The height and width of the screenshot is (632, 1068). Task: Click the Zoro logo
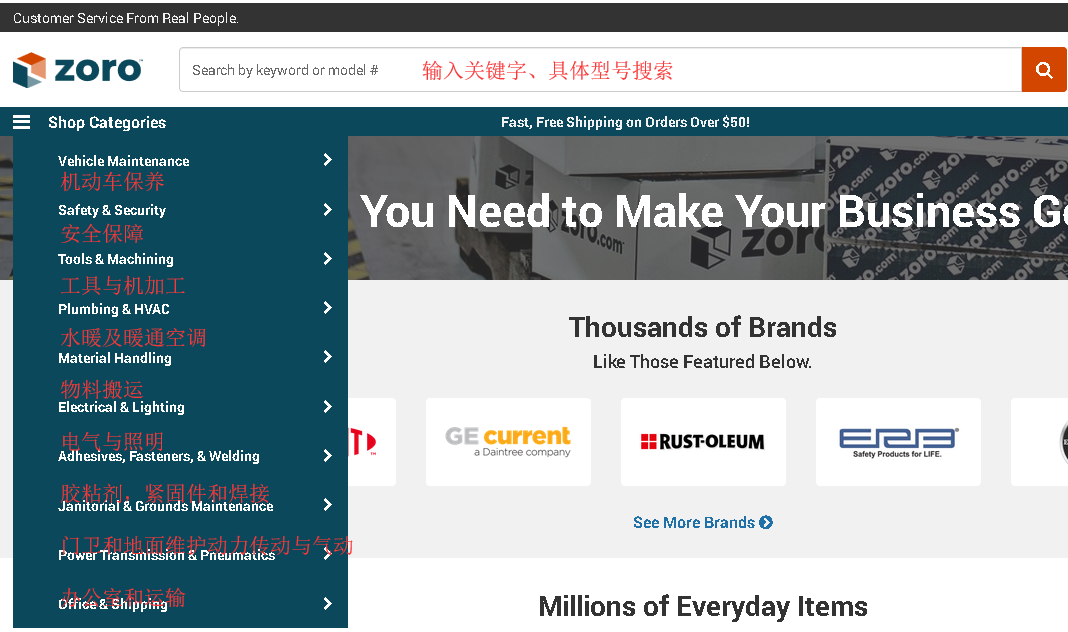pyautogui.click(x=78, y=70)
